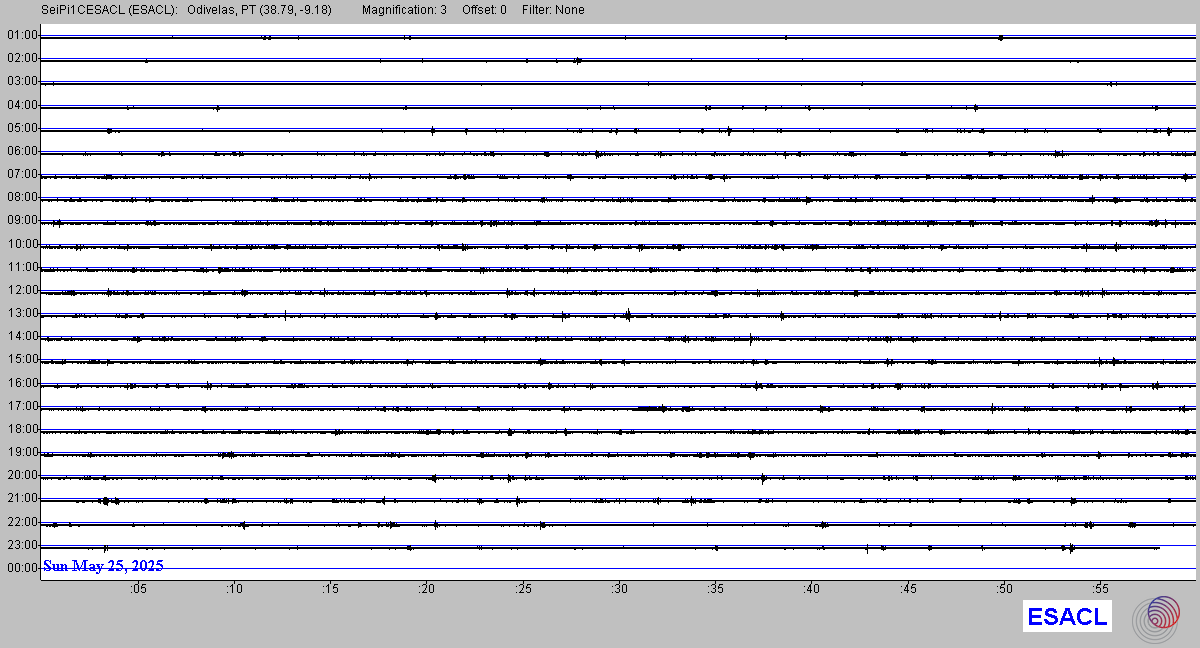
Task: Click the Magnification: 3 header text
Action: point(405,10)
